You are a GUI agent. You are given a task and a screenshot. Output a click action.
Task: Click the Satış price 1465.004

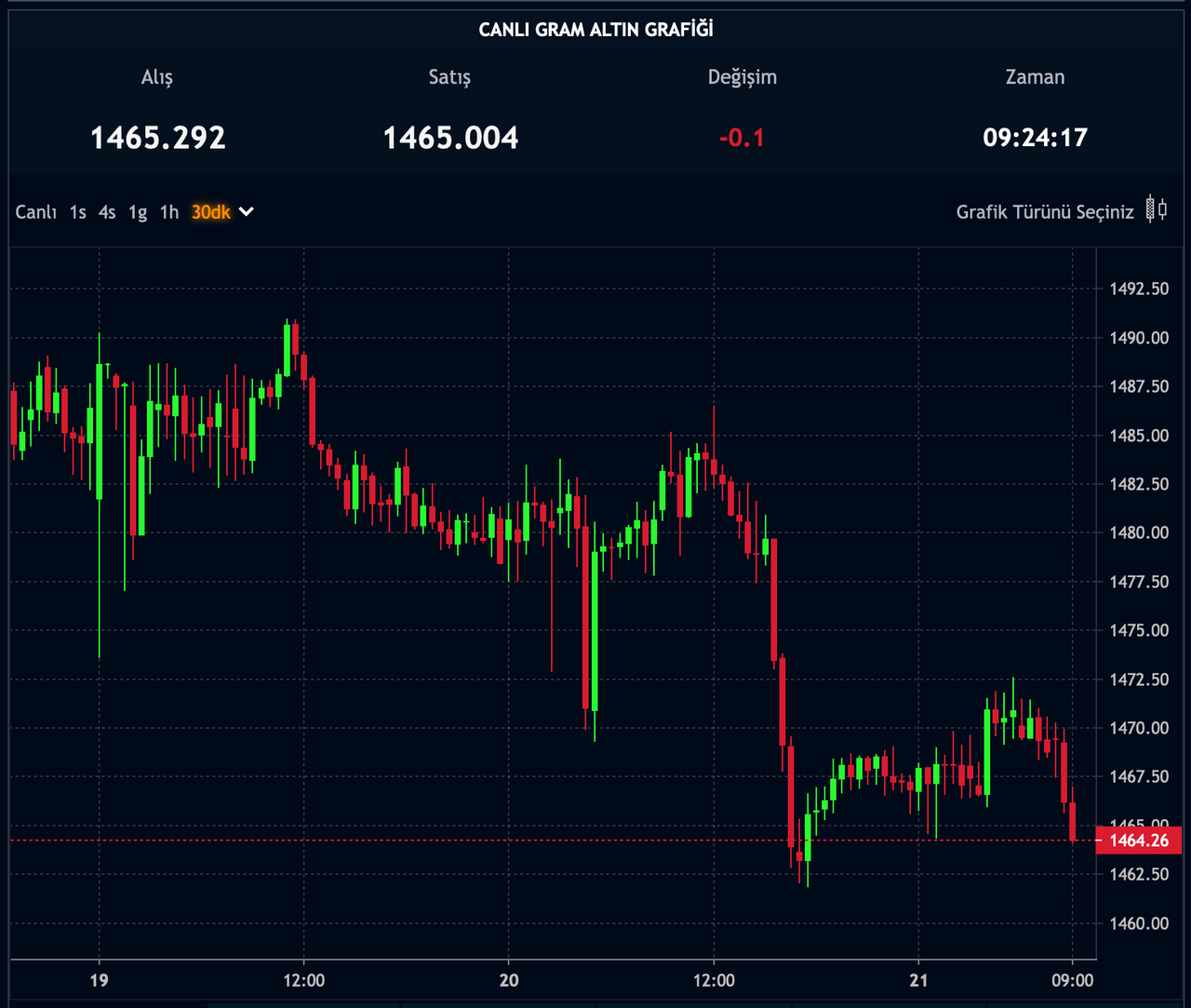click(x=450, y=138)
